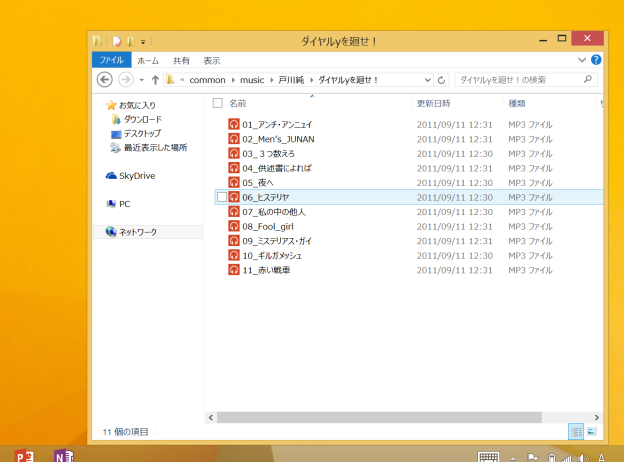Screen dimensions: 624x462
Task: Select お気に入り in the navigation pane
Action: tap(136, 105)
